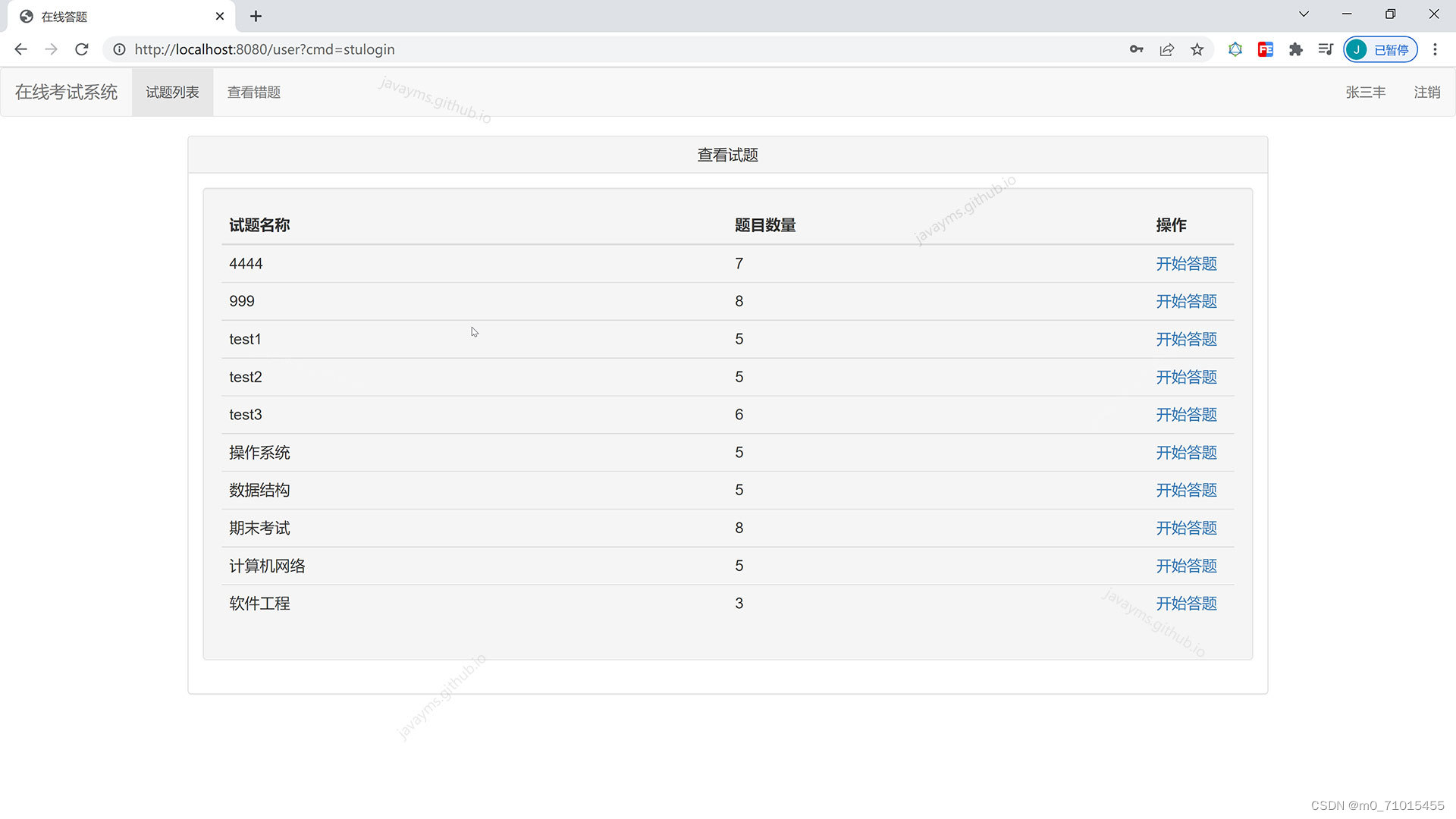Open the extensions puzzle icon
Viewport: 1456px width, 819px height.
pos(1296,49)
